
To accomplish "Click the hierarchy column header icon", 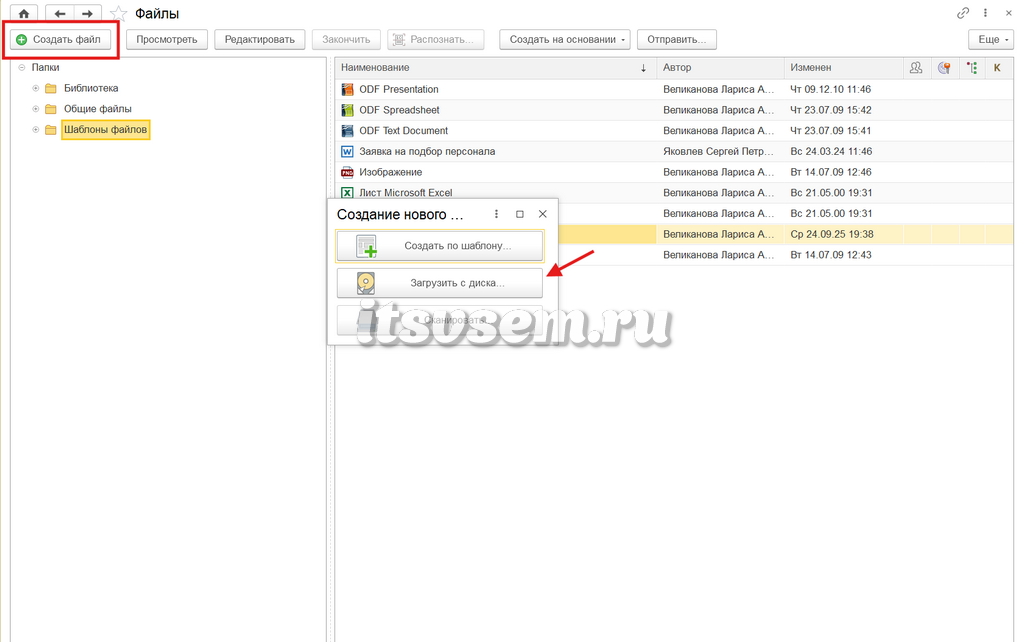I will [x=972, y=68].
